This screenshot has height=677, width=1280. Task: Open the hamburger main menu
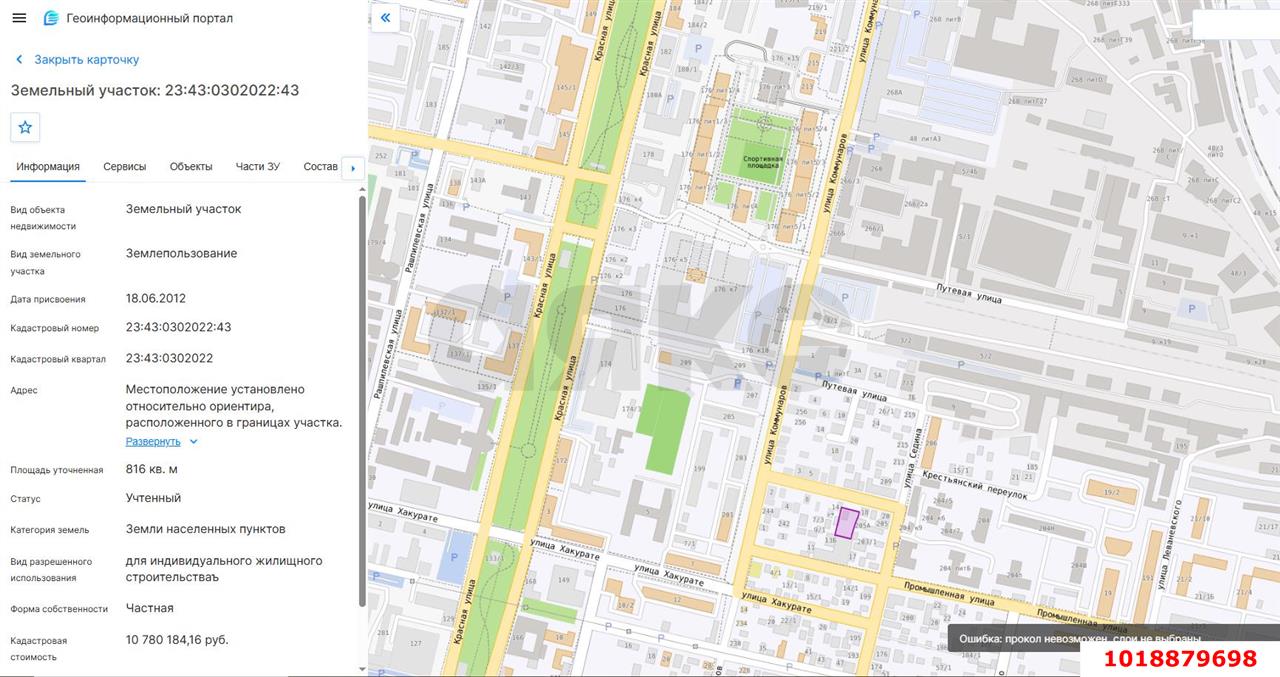19,18
